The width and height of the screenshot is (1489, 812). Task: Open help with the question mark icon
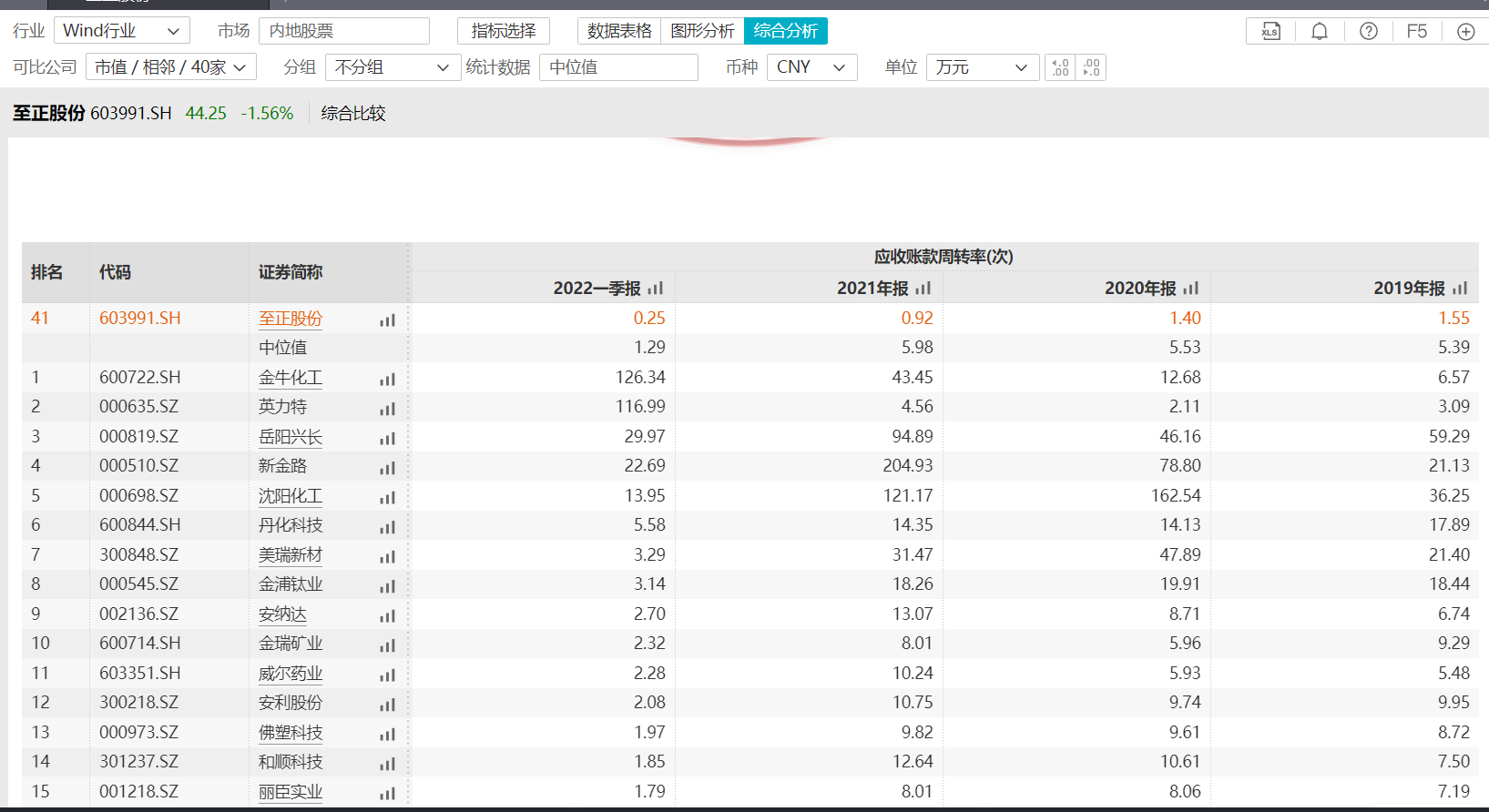tap(1368, 32)
